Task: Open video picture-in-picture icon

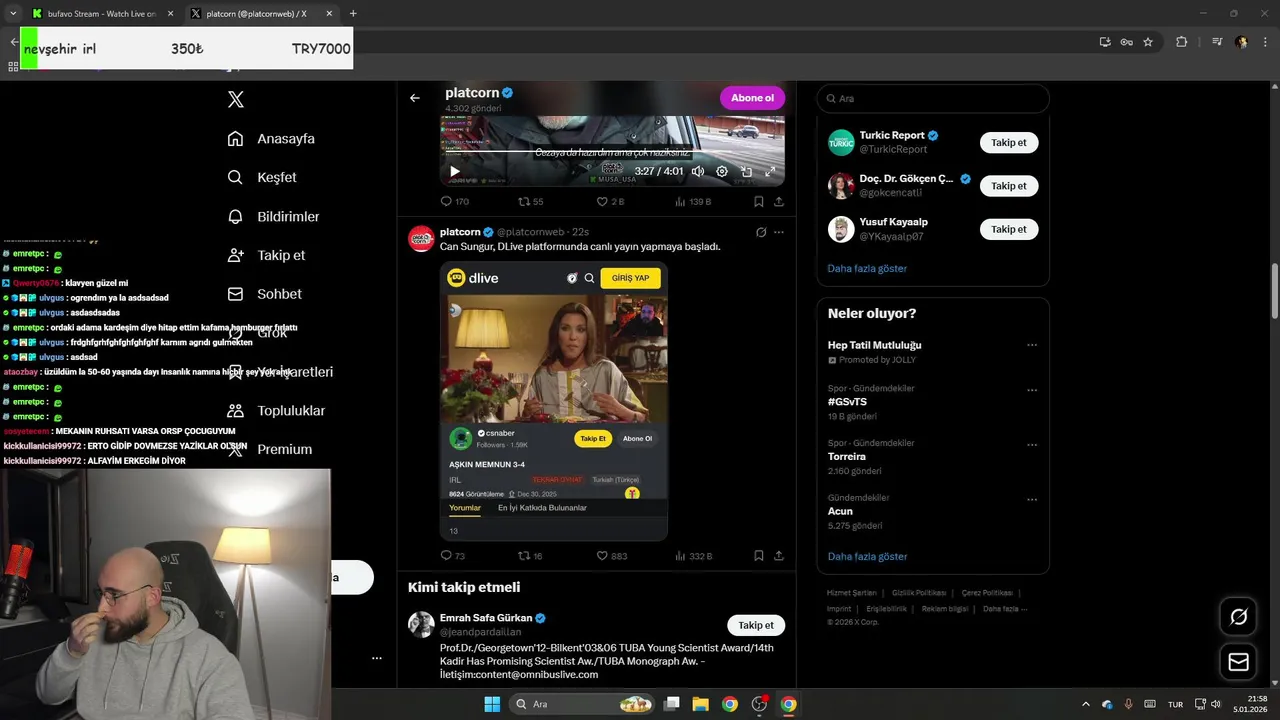Action: tap(746, 172)
